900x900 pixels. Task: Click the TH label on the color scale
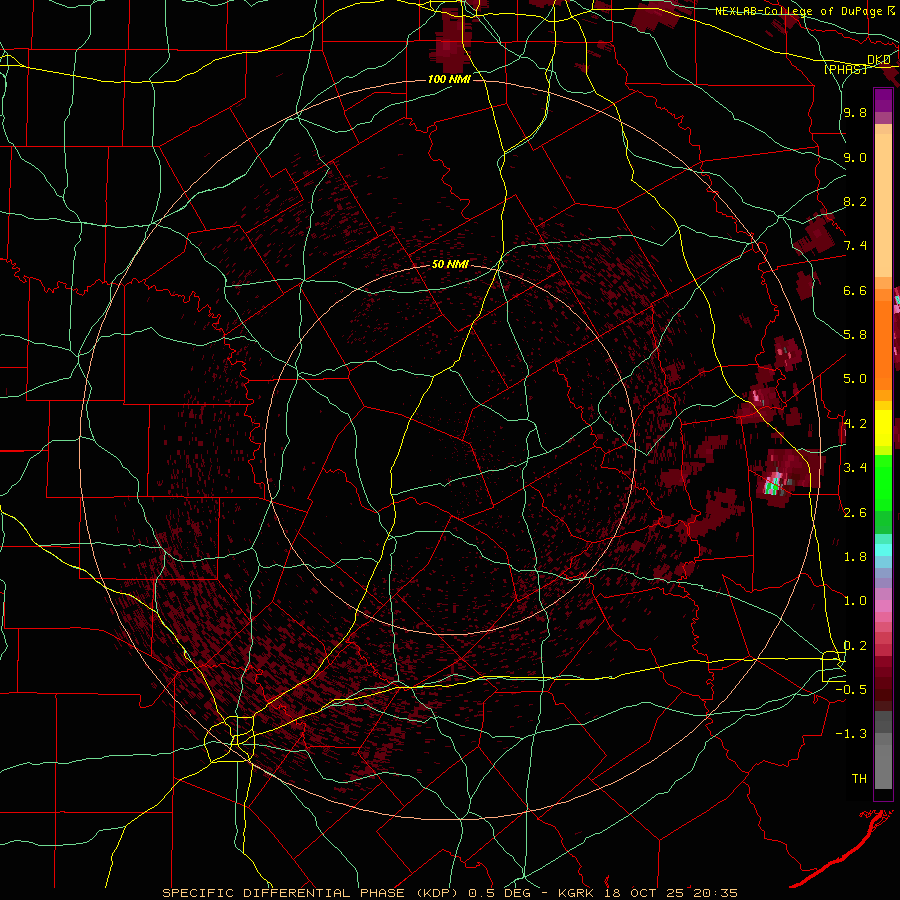859,779
